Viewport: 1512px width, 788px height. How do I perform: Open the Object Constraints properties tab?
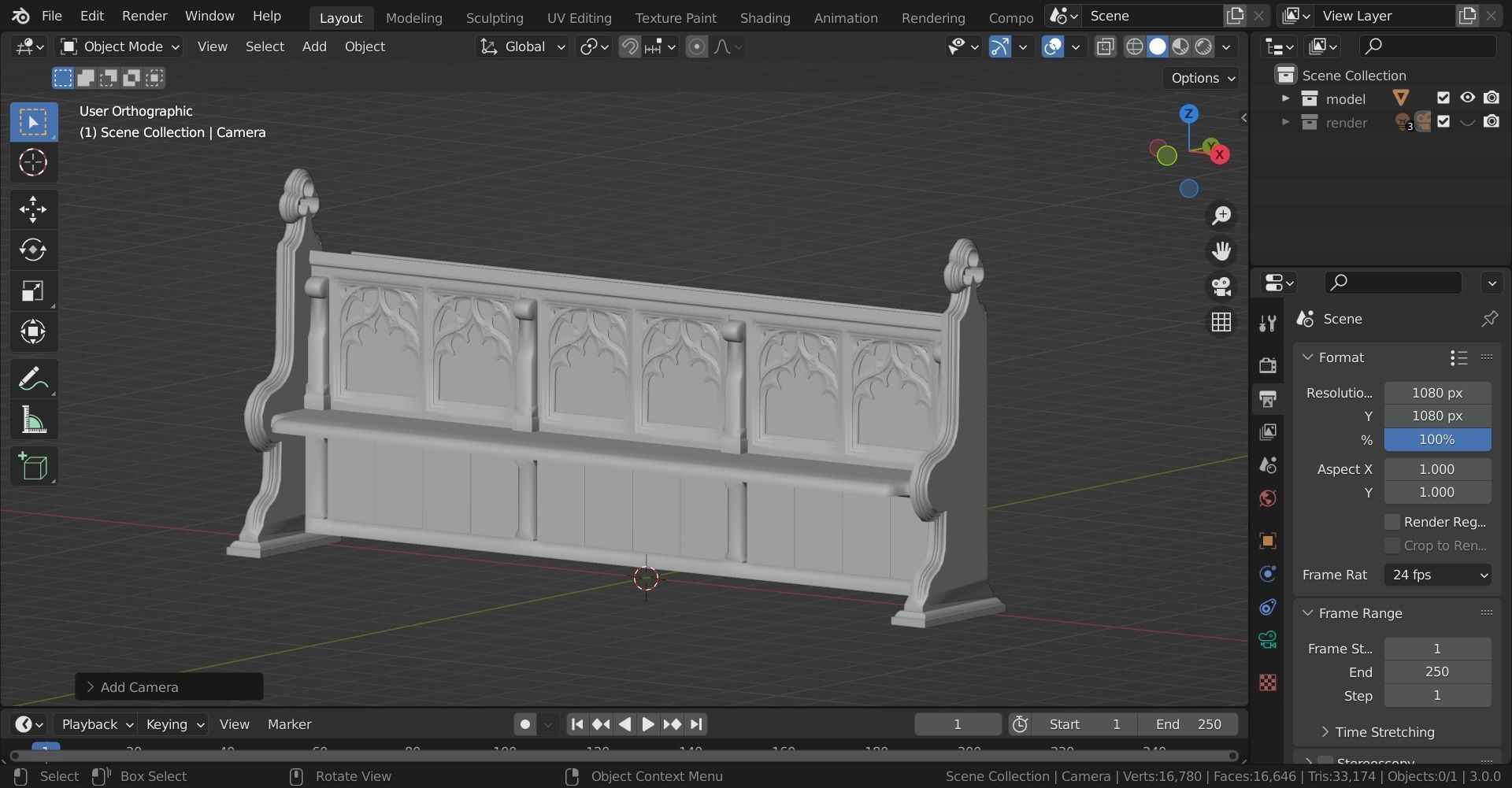point(1268,607)
